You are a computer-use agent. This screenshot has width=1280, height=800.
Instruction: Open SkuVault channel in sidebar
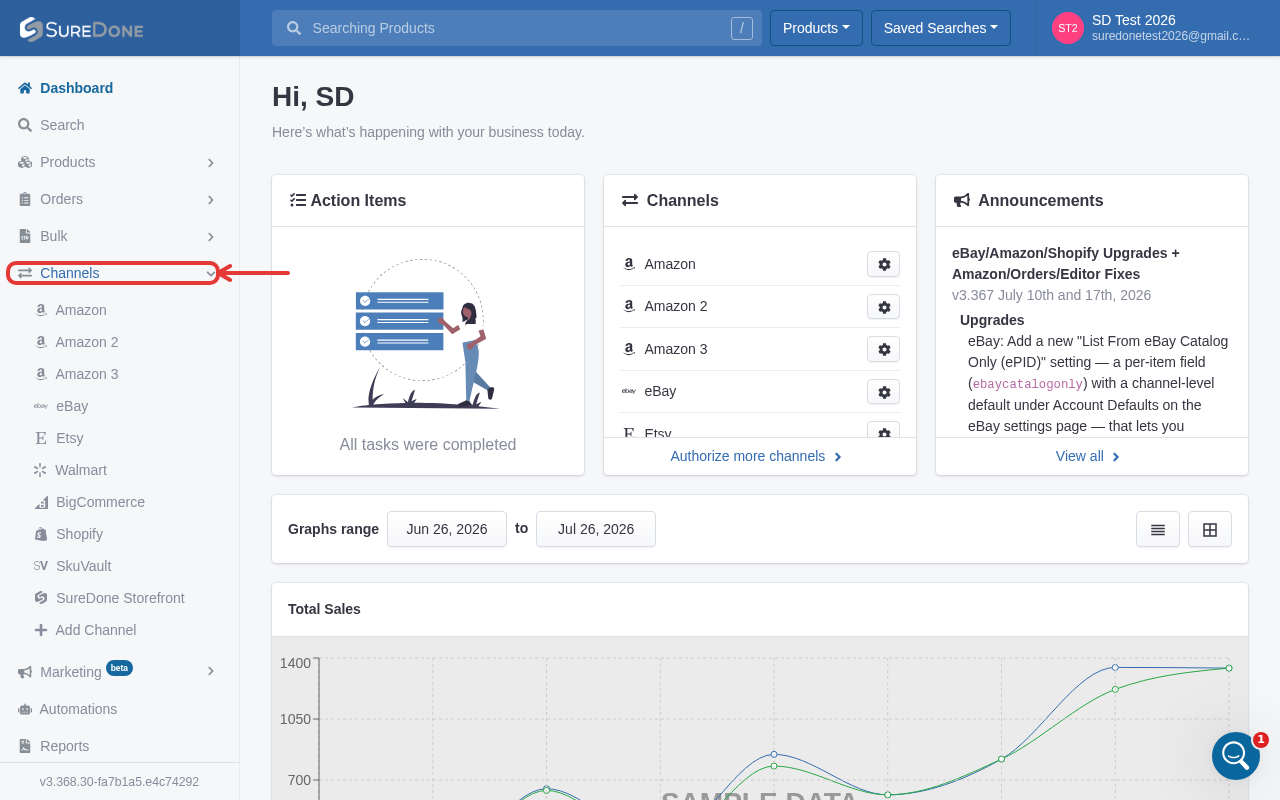click(x=84, y=566)
